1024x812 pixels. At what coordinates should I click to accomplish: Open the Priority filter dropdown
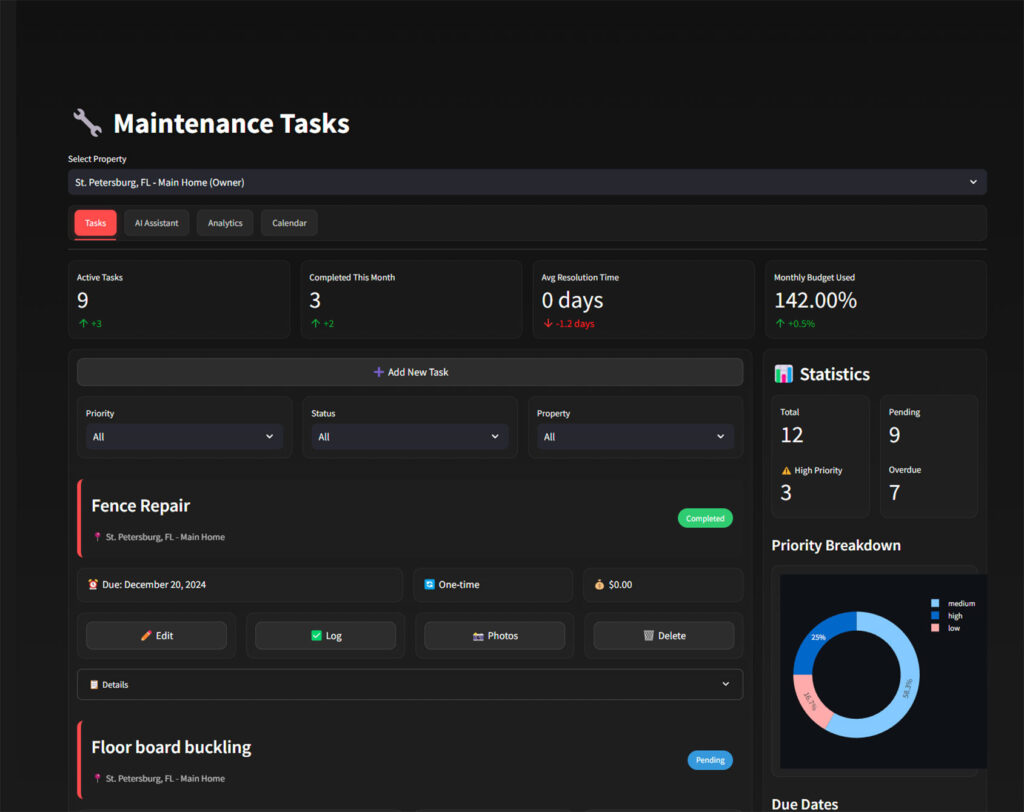click(184, 437)
